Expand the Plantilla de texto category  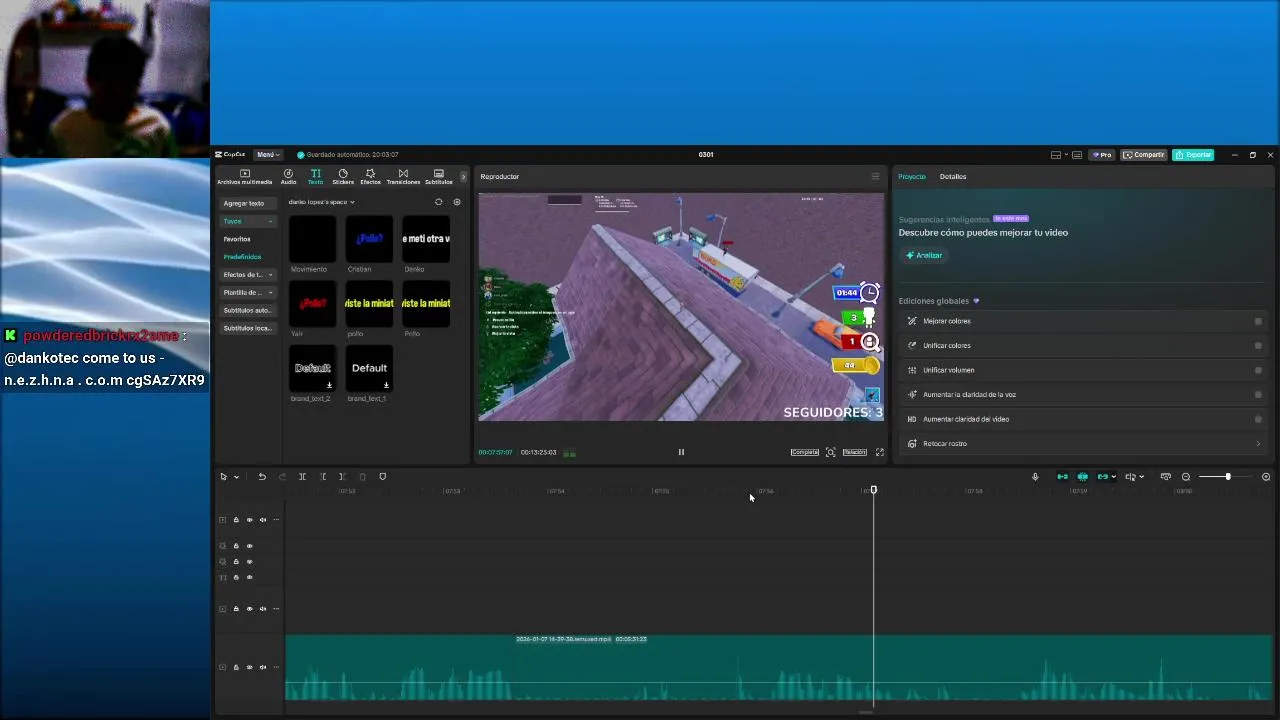[248, 293]
